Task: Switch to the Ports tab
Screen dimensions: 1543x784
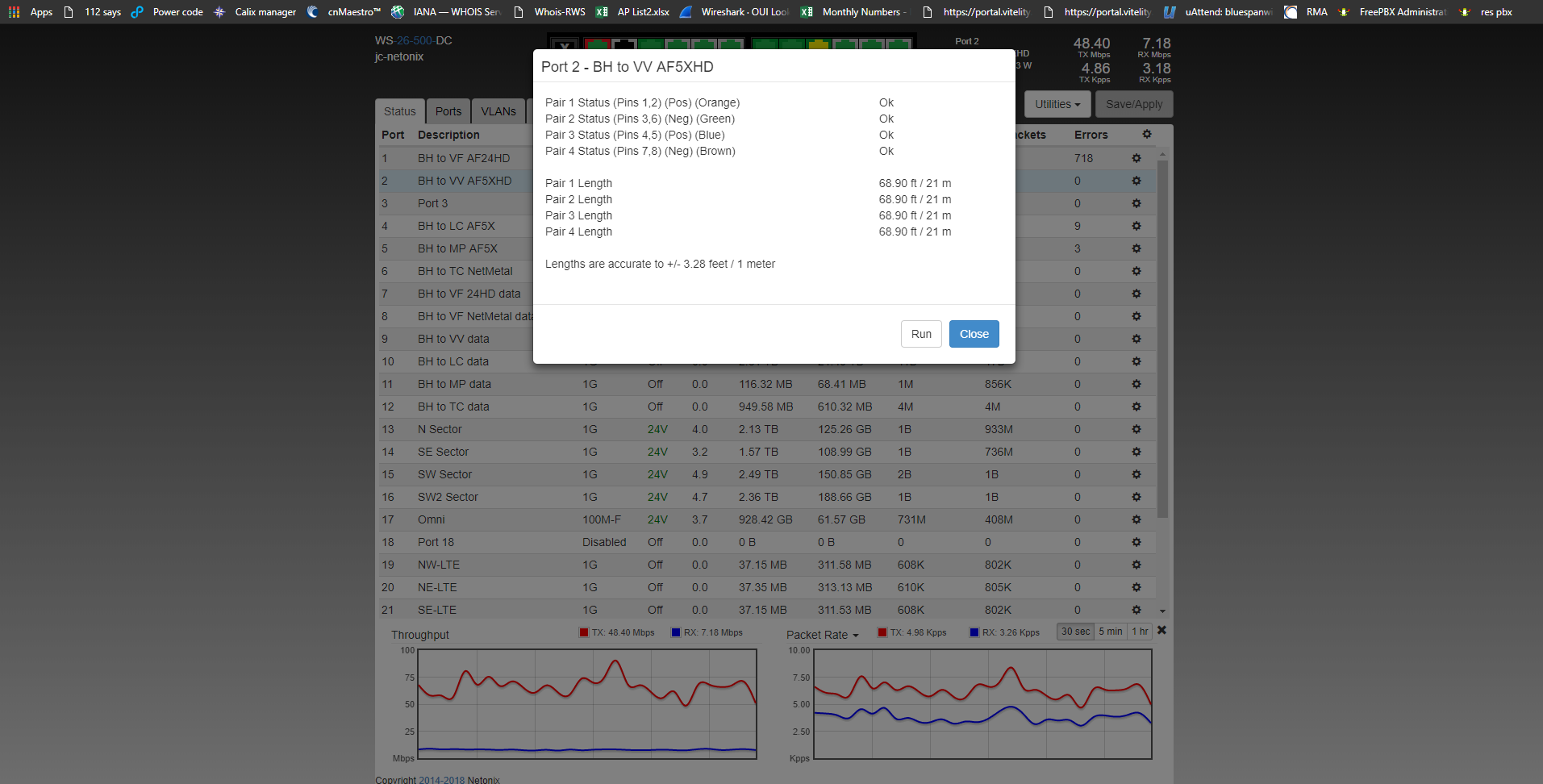Action: [x=448, y=111]
